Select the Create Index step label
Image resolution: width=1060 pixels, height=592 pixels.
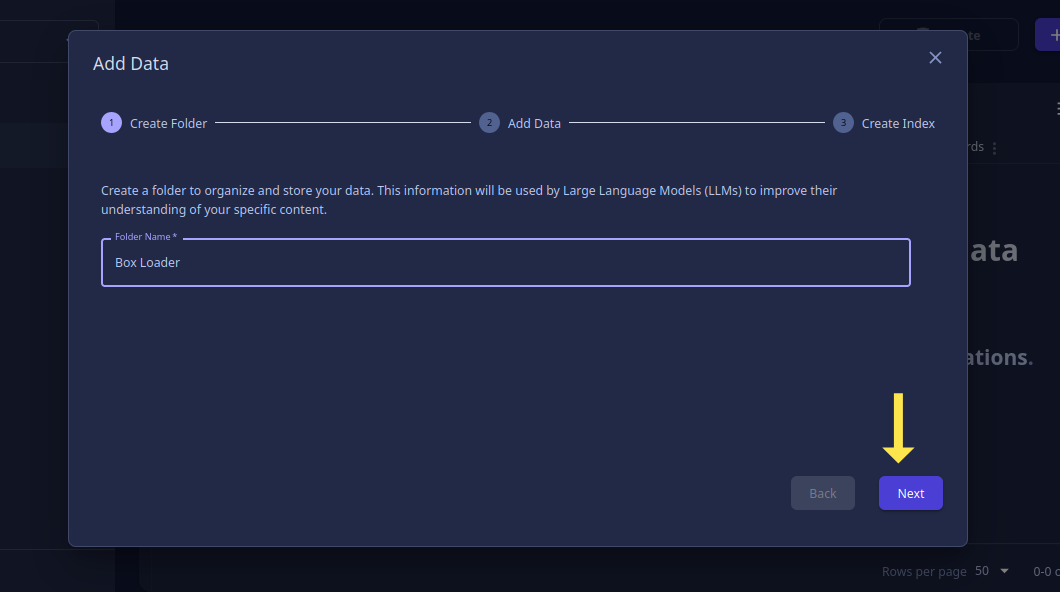pos(898,124)
